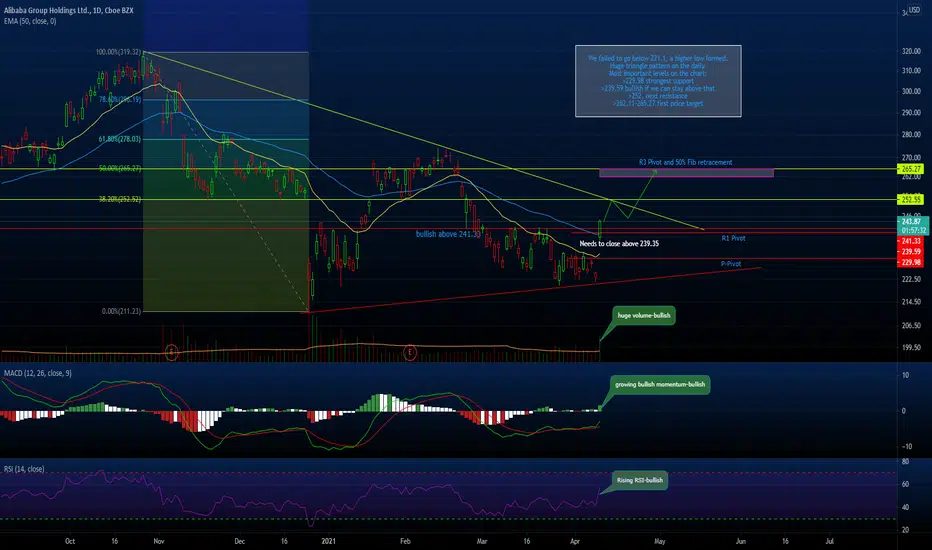Click the E earnings marker near February

[x=410, y=353]
